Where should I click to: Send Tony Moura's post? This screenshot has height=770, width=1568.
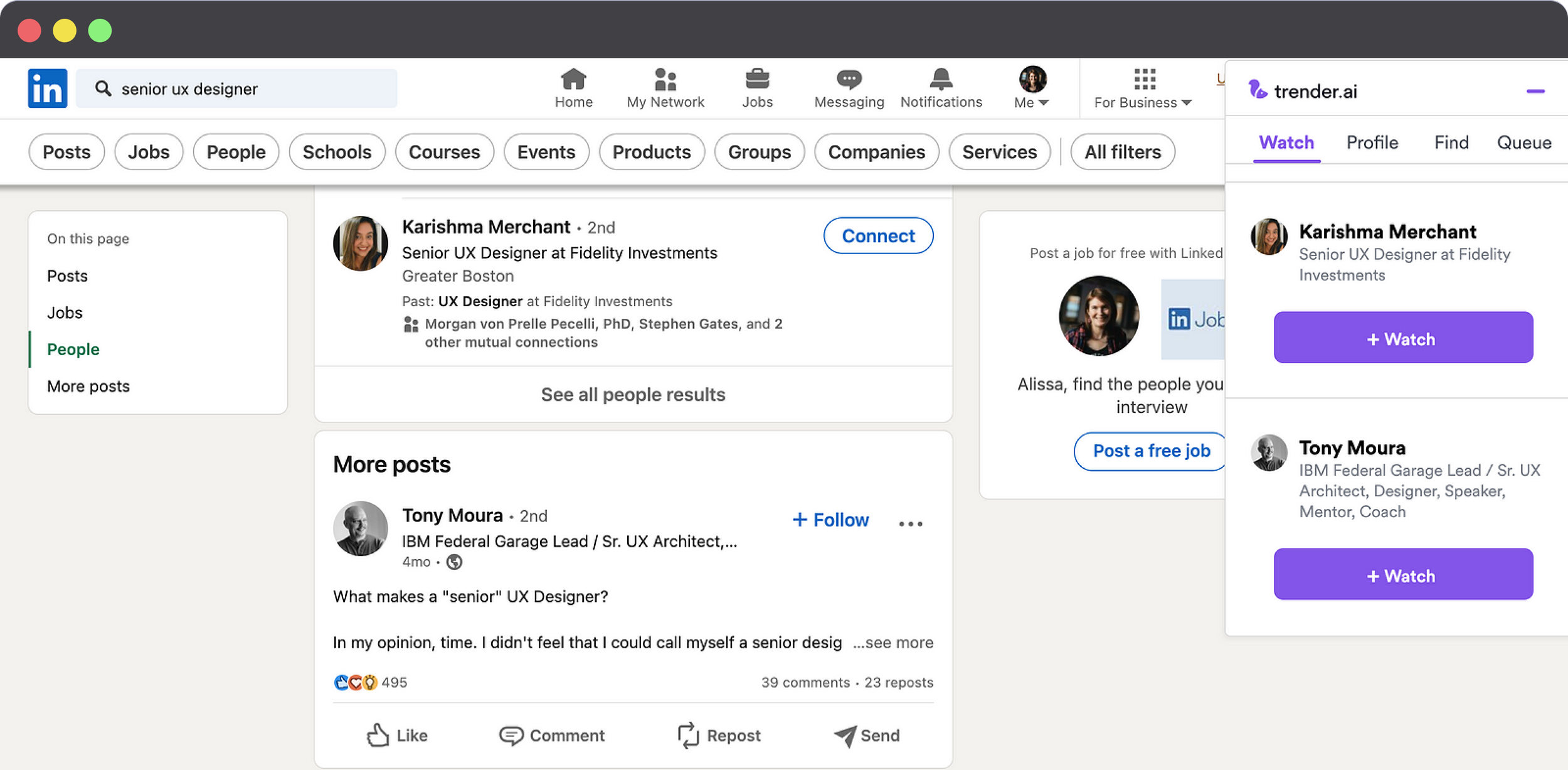pyautogui.click(x=867, y=735)
